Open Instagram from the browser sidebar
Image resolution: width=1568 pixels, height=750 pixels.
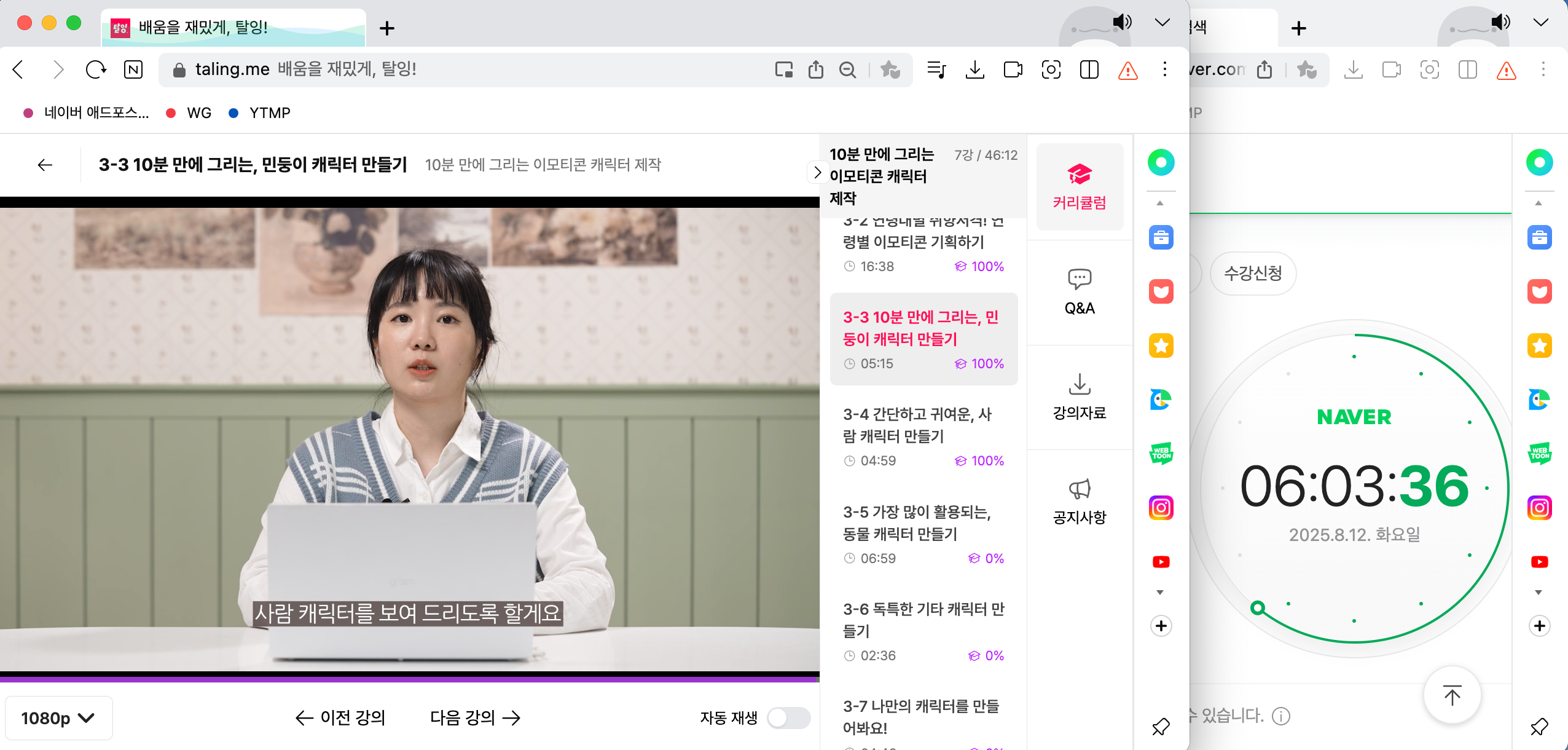[x=1161, y=508]
